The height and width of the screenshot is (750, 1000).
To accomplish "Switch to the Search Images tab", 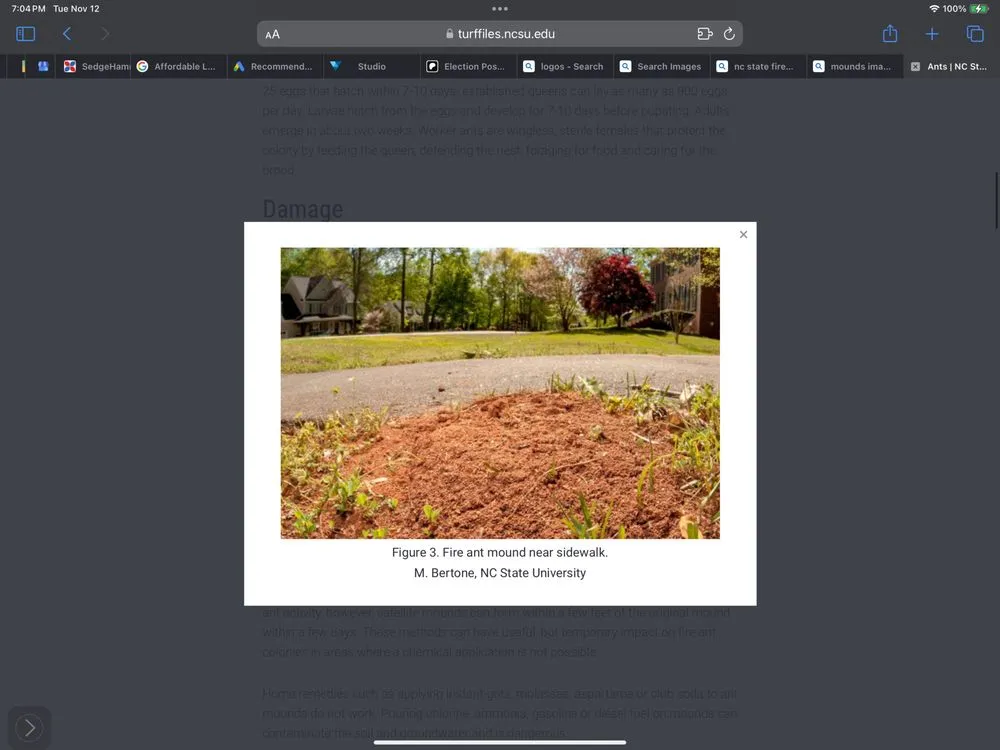I will pos(662,66).
